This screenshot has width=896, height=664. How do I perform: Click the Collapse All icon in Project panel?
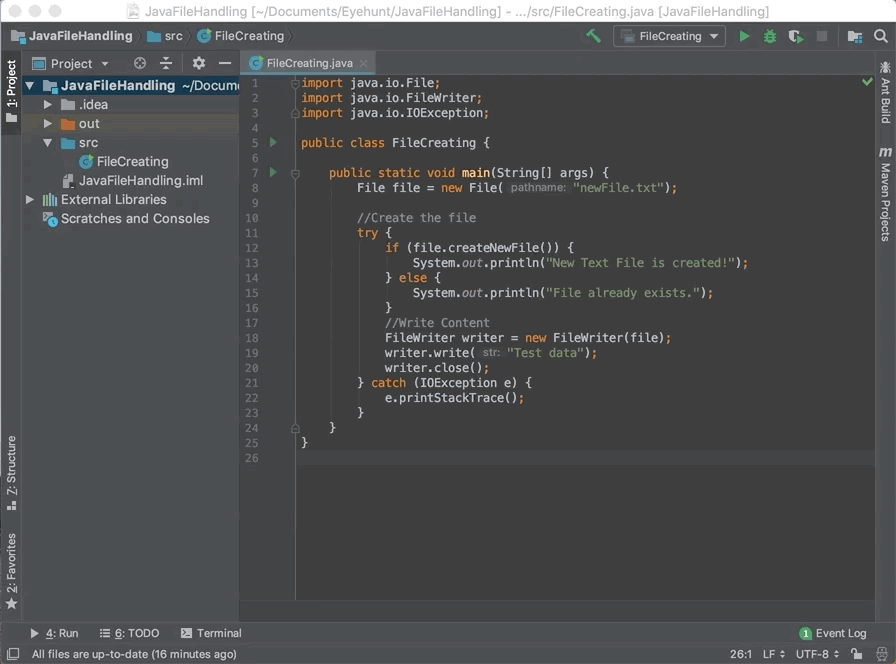166,63
